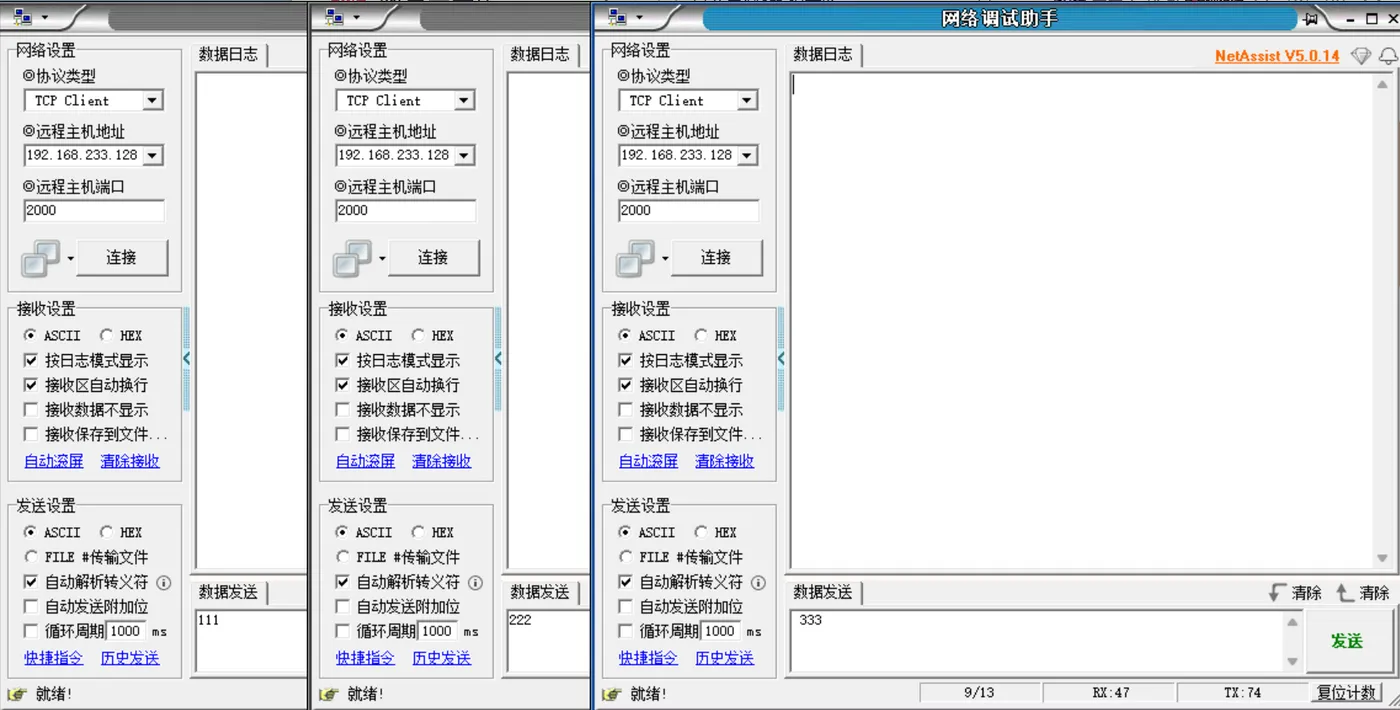Click the connection squares icon in the left window
The image size is (1400, 710).
point(41,258)
